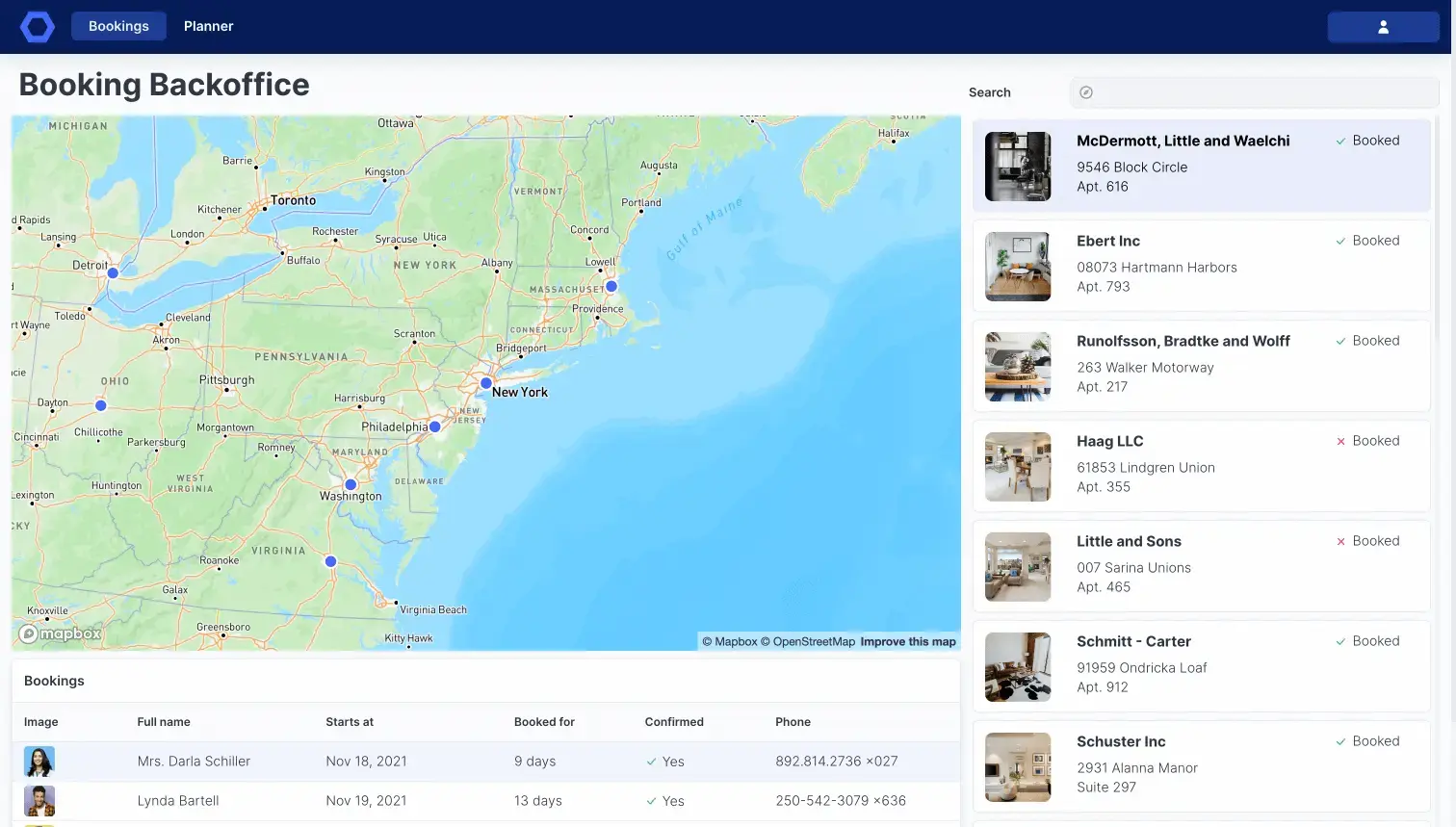This screenshot has width=1456, height=827.
Task: Click Booked checkmark for Schuster Inc
Action: pyautogui.click(x=1340, y=742)
